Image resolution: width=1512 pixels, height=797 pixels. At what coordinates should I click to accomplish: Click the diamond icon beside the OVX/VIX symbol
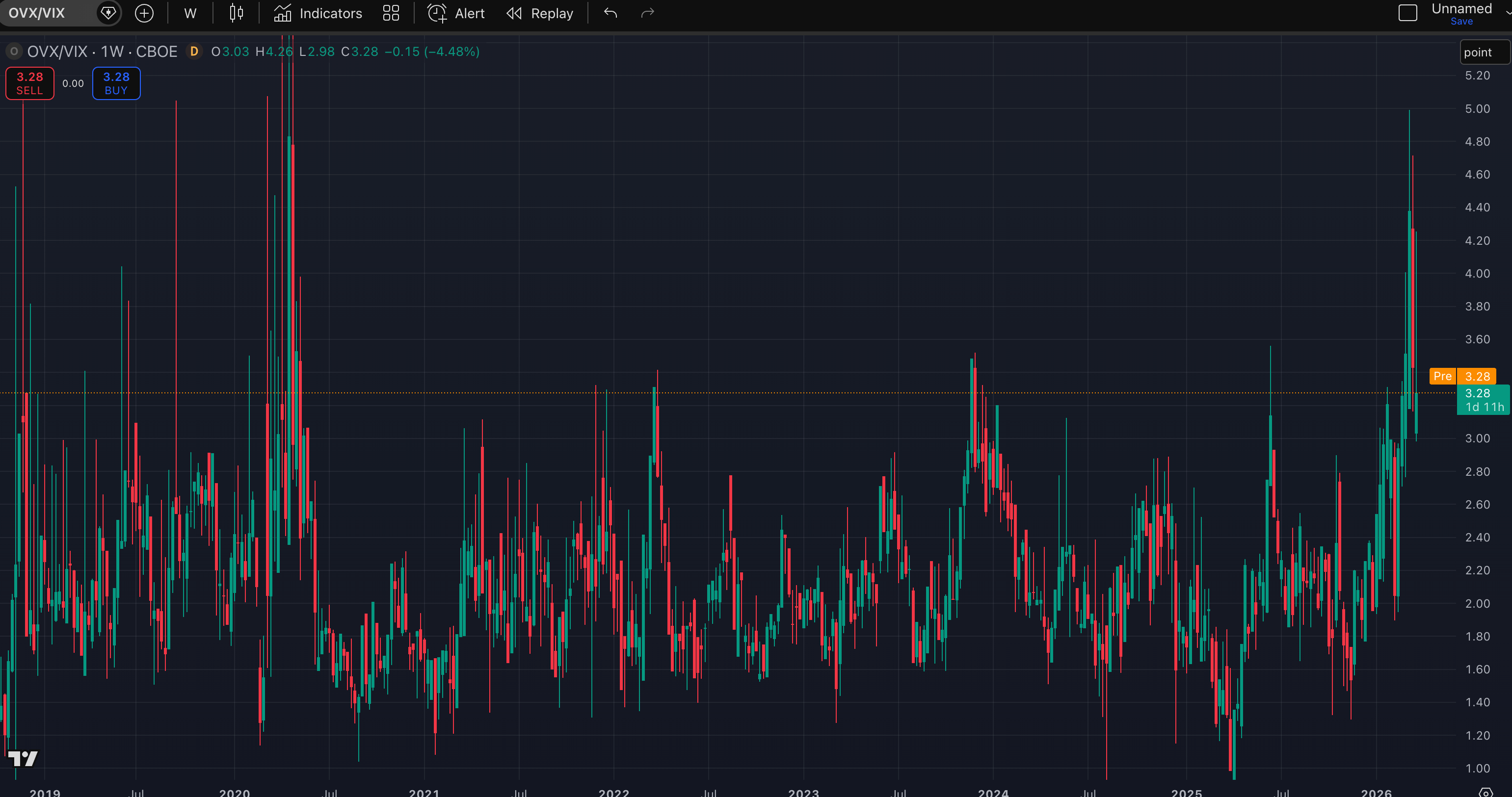click(x=108, y=13)
